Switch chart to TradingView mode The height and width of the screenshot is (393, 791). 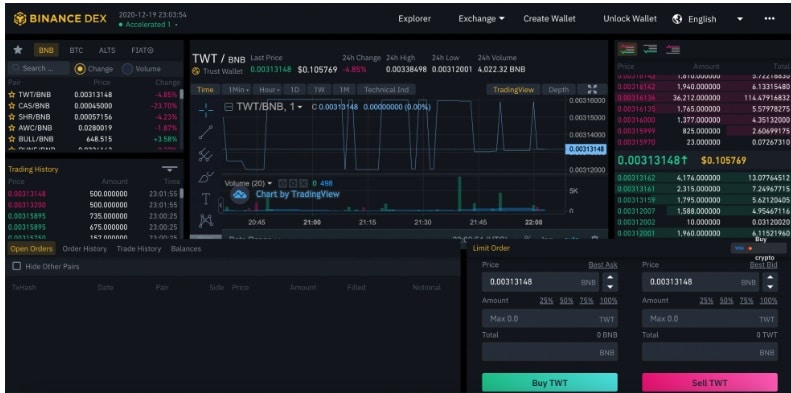[x=513, y=89]
